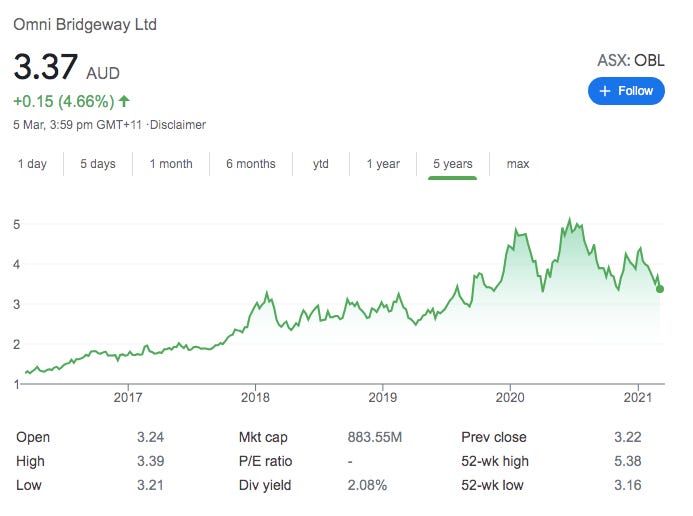
Task: Click the Mkt cap value 883.55M
Action: coord(375,437)
